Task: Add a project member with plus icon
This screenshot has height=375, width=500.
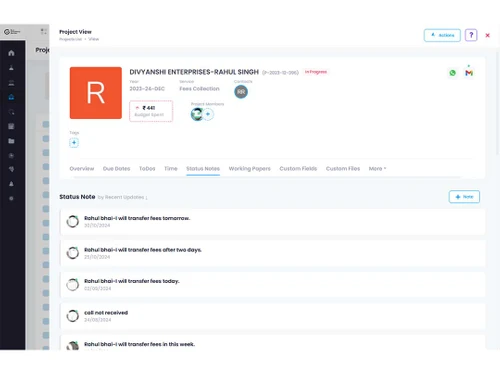Action: (x=208, y=114)
